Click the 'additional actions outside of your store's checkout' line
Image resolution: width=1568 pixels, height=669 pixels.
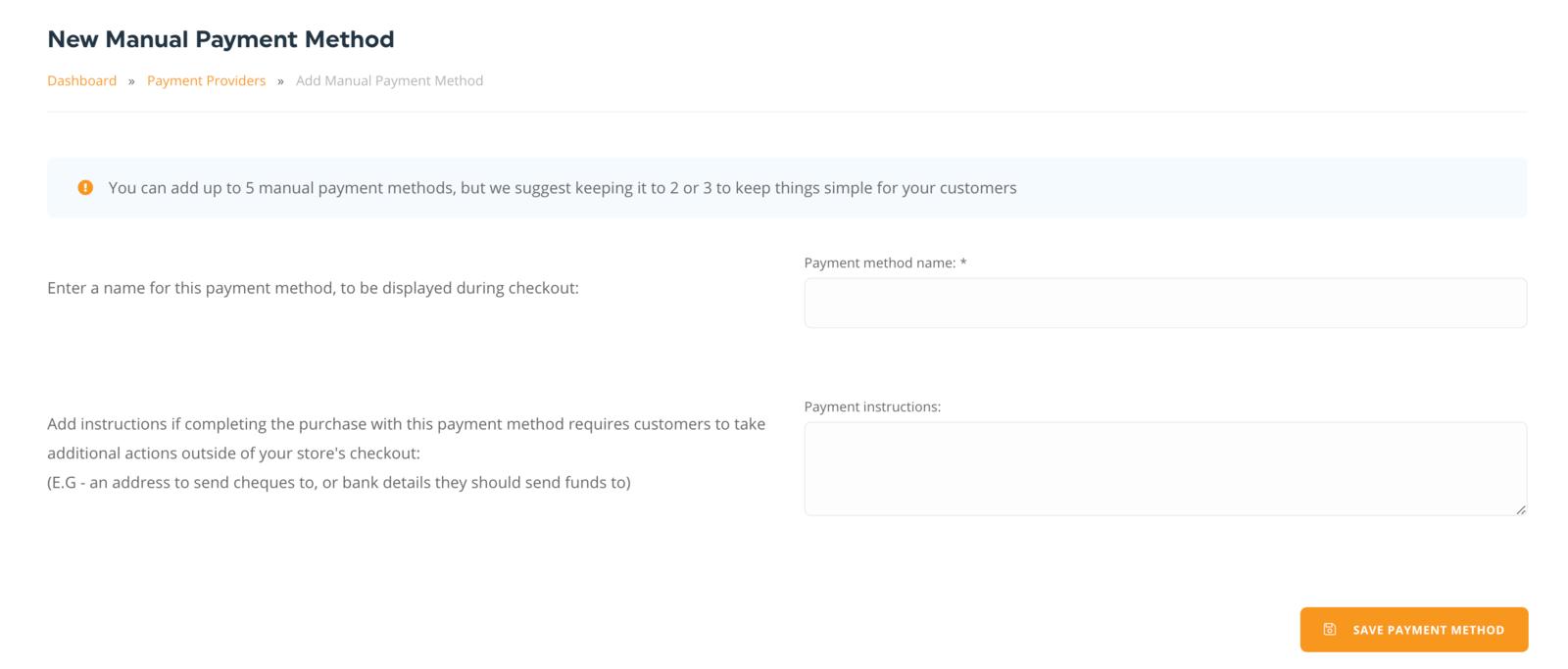click(x=233, y=454)
